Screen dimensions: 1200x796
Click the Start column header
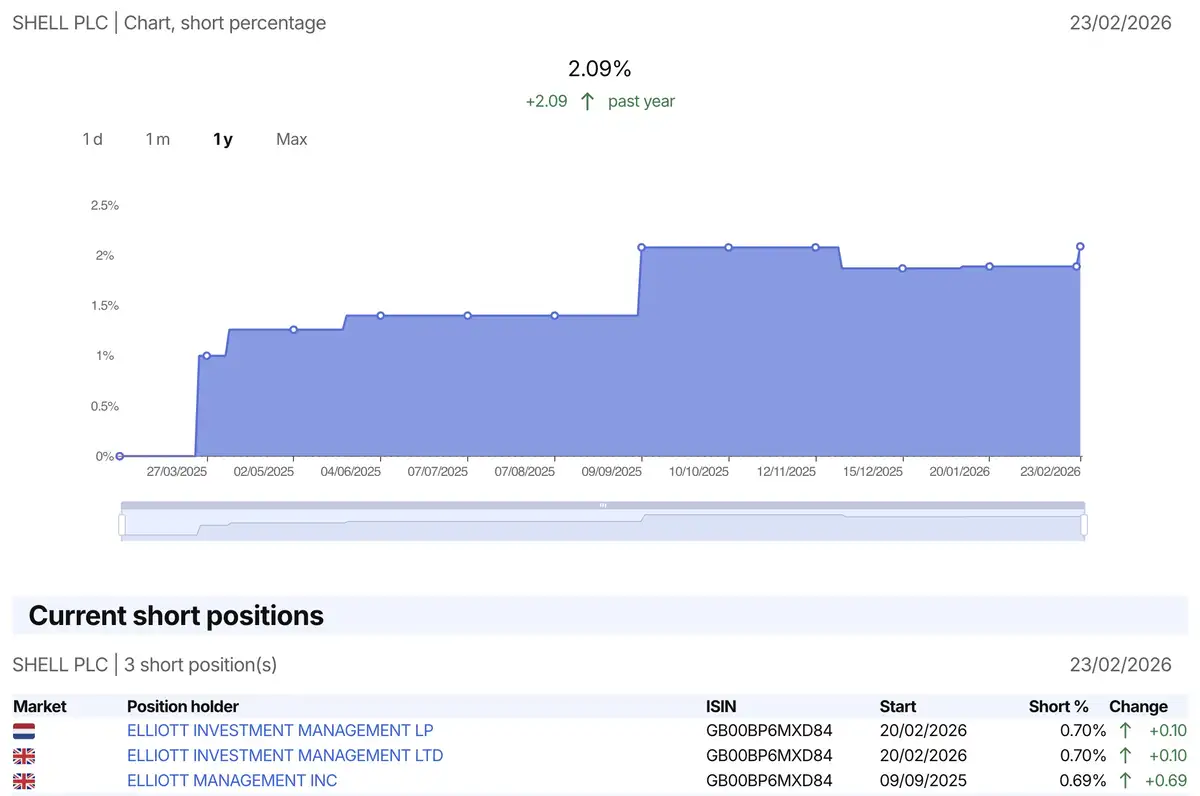[898, 706]
